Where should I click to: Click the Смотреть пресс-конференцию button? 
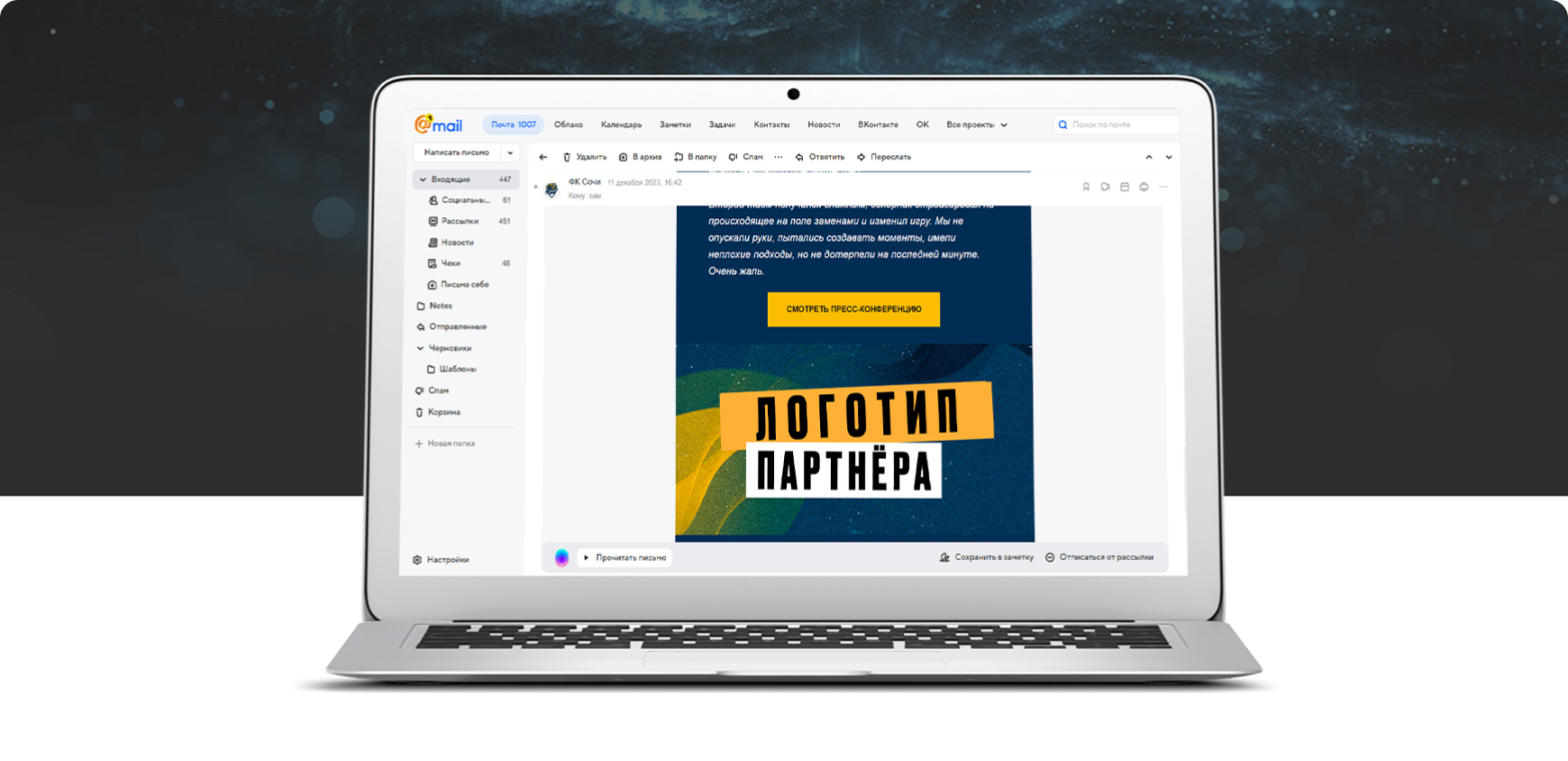click(x=853, y=309)
